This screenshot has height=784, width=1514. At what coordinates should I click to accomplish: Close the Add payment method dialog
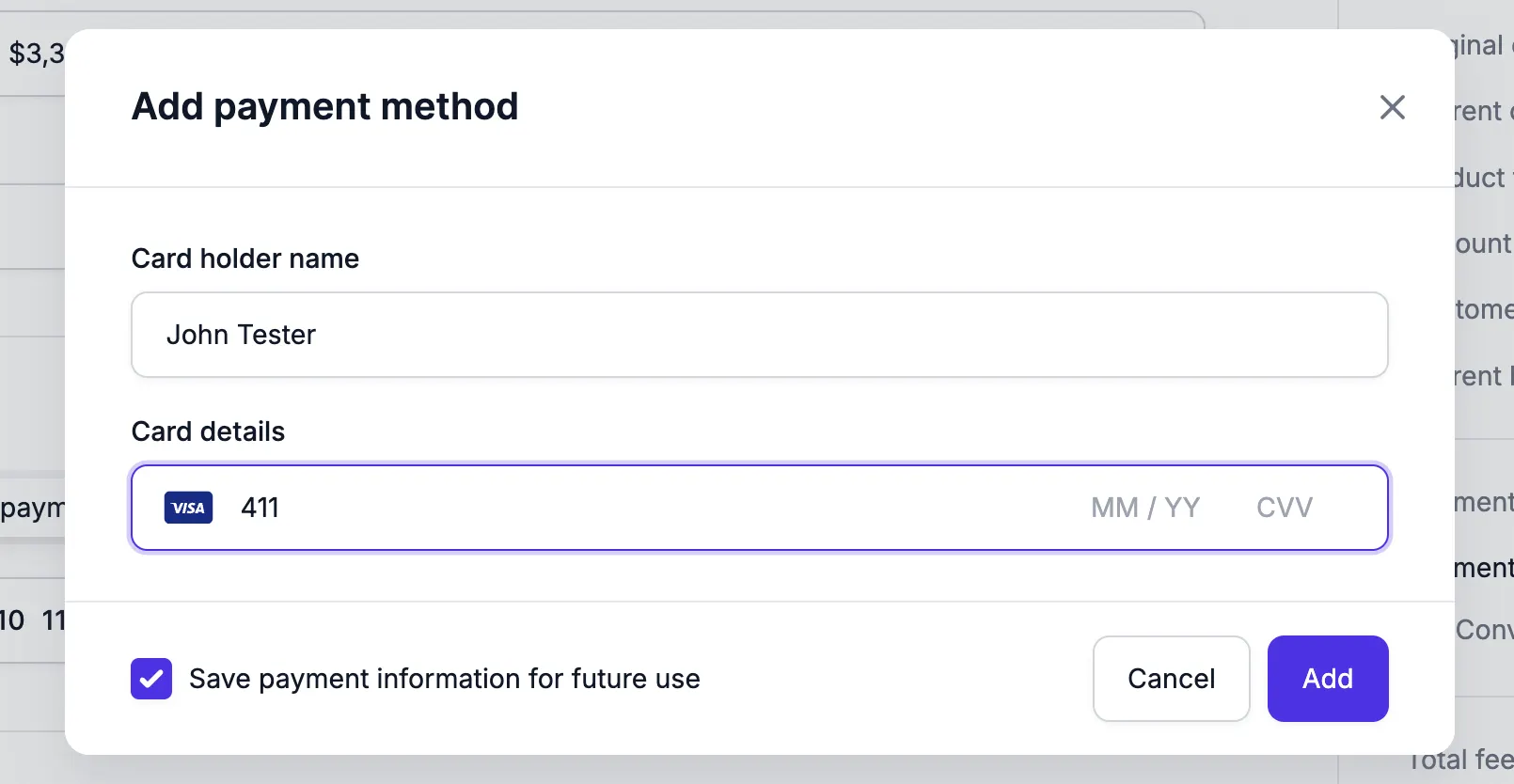(1392, 107)
